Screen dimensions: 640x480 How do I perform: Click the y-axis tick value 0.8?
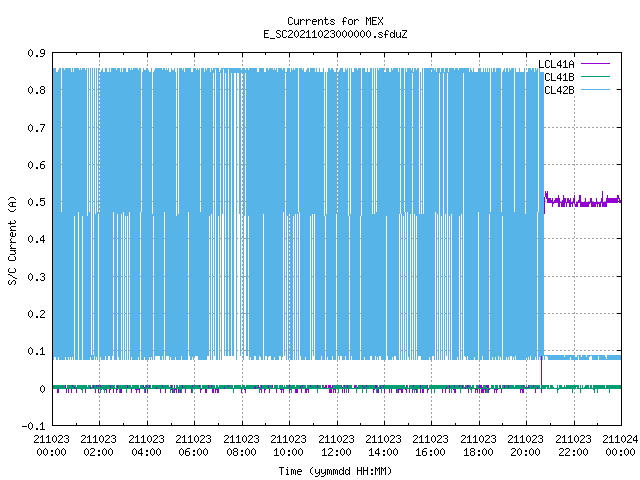36,90
